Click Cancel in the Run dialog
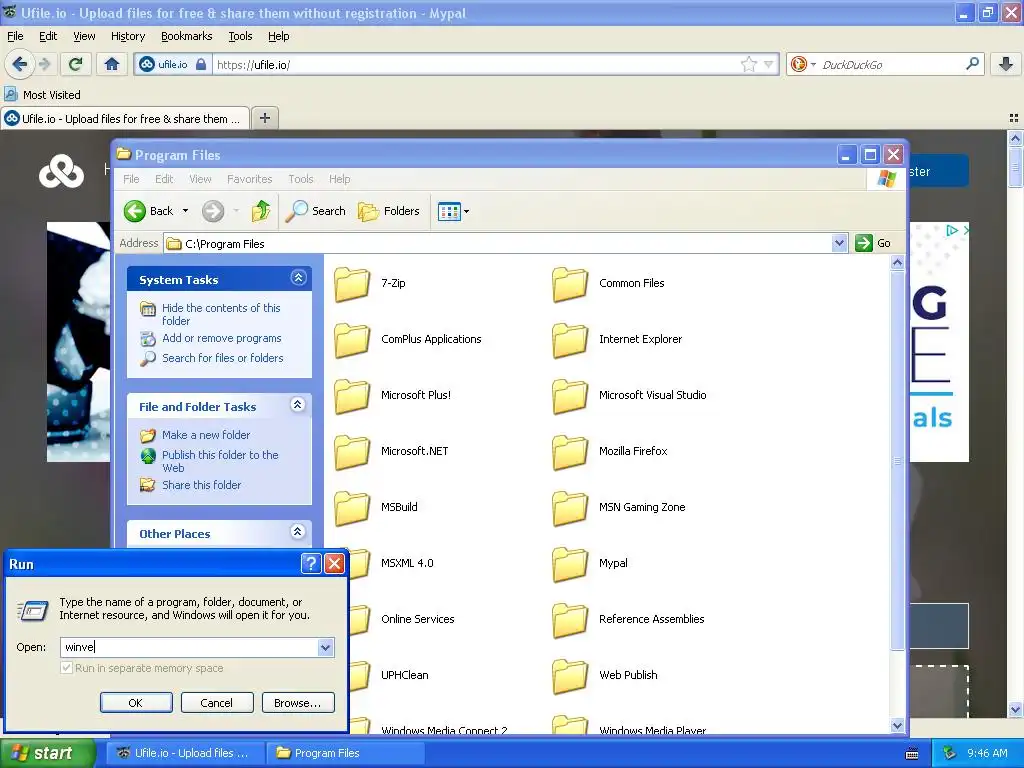 [x=216, y=703]
